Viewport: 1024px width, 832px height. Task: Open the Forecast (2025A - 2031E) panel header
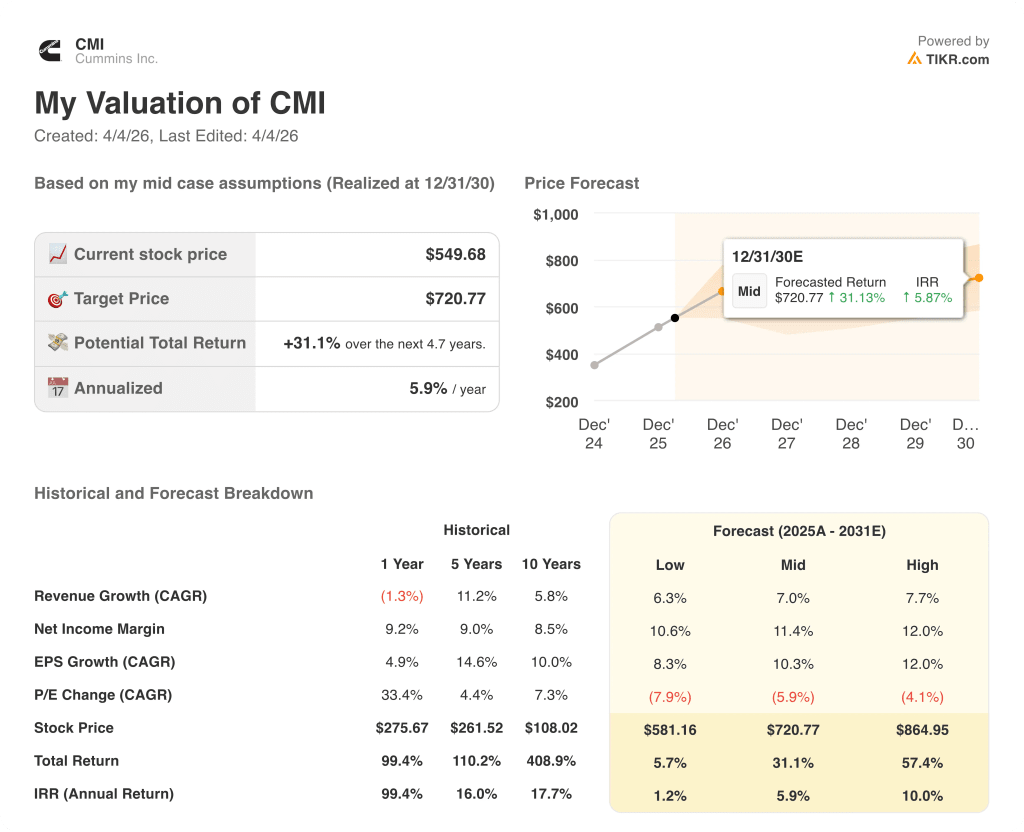(x=798, y=531)
